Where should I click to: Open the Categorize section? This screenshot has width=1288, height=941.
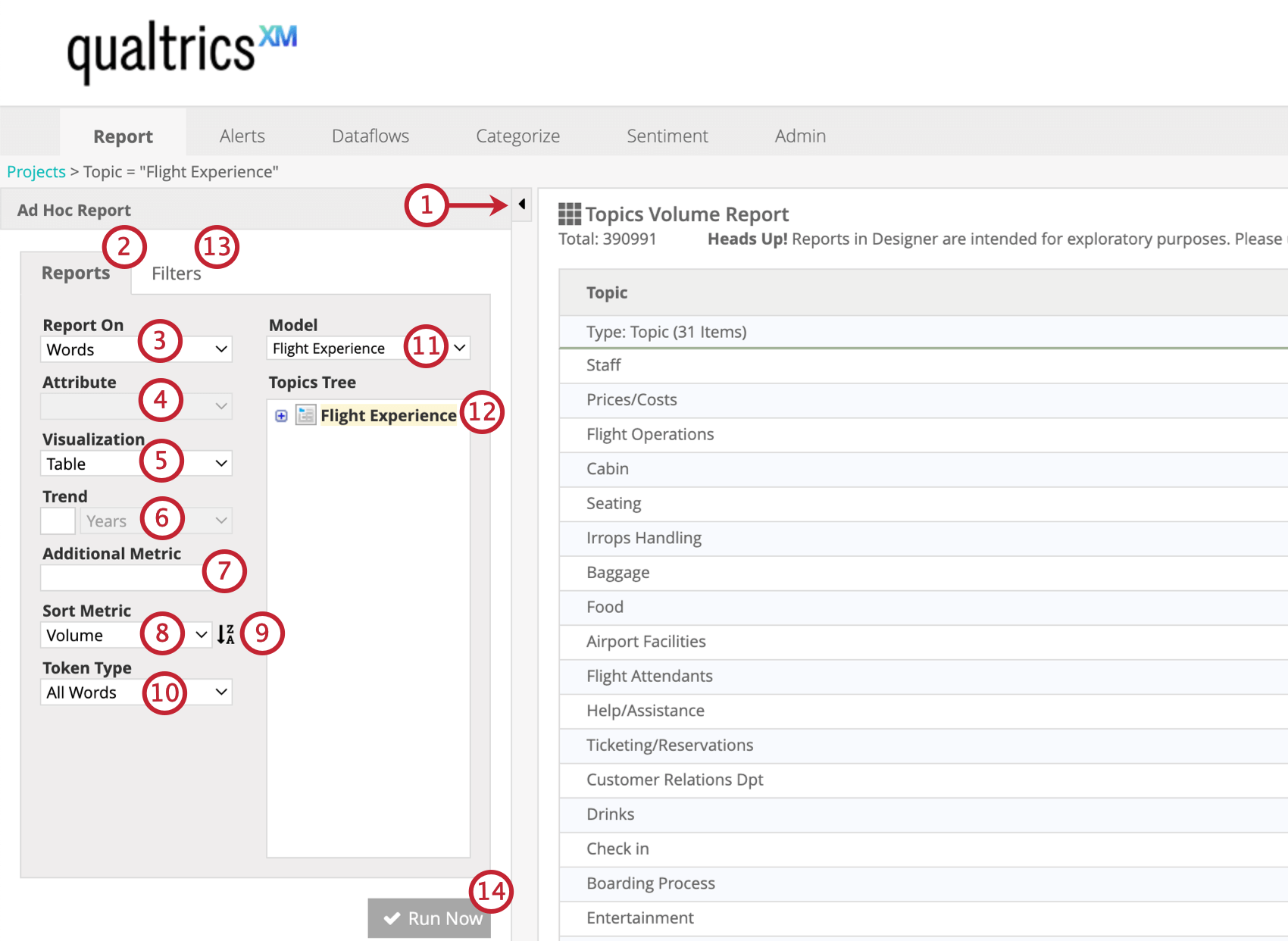click(517, 136)
